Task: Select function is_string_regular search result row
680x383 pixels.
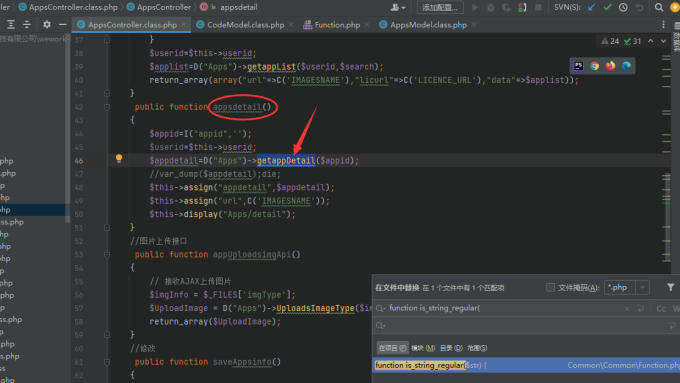Action: pyautogui.click(x=526, y=365)
